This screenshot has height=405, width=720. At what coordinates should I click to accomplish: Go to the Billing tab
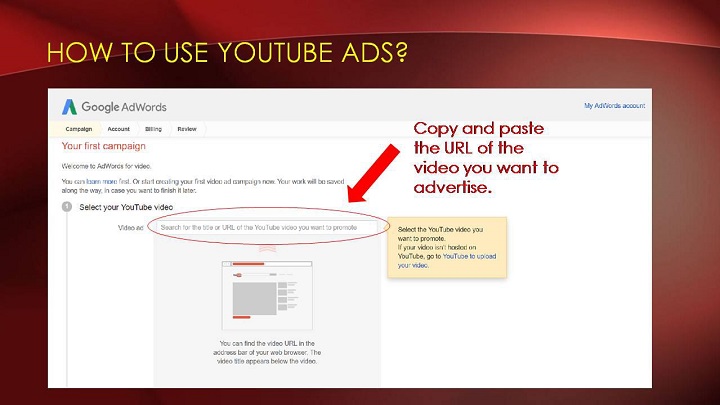pyautogui.click(x=153, y=129)
